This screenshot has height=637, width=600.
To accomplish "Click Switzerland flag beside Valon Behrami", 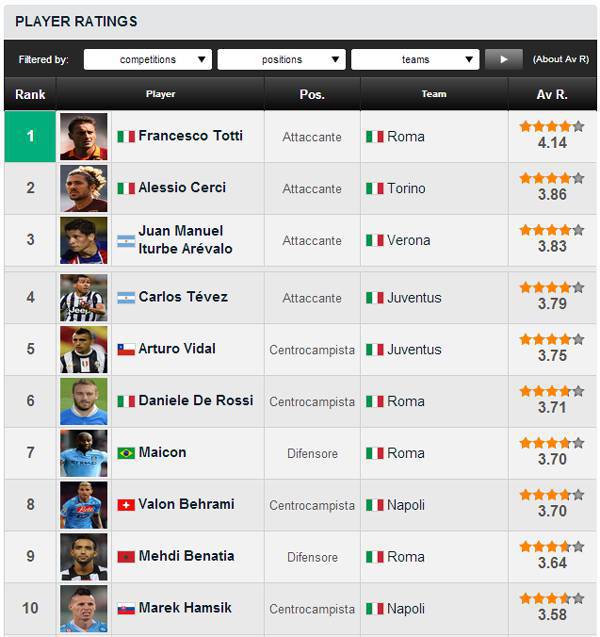I will click(126, 505).
